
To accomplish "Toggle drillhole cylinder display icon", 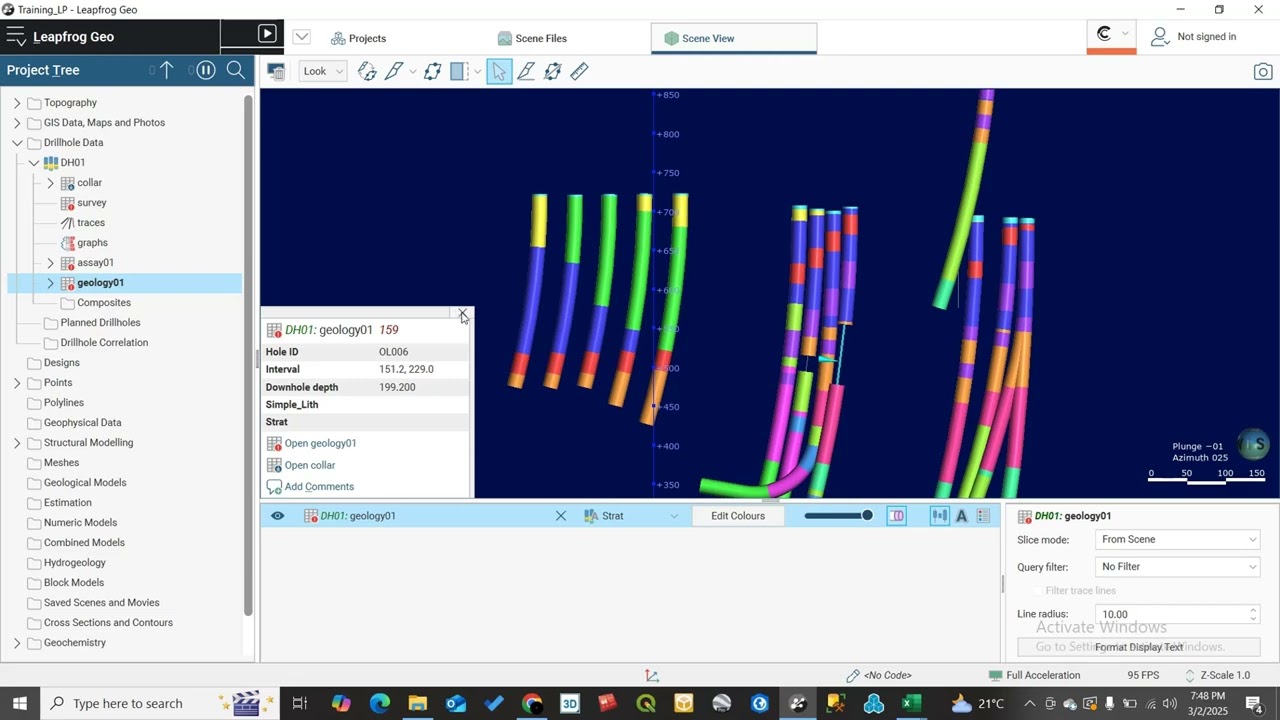I will click(897, 516).
